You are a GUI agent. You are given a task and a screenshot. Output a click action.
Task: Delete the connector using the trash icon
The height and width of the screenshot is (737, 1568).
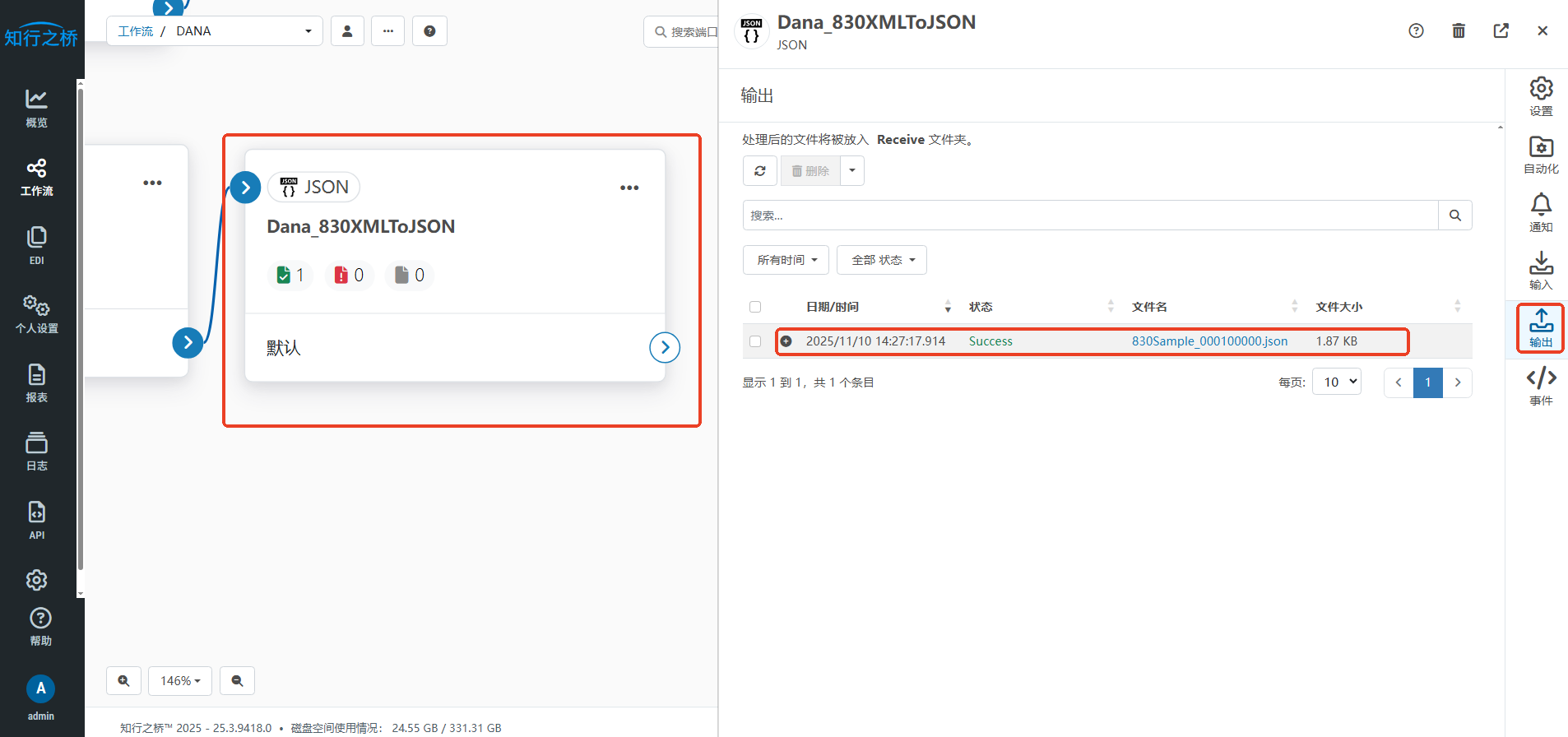click(x=1458, y=31)
